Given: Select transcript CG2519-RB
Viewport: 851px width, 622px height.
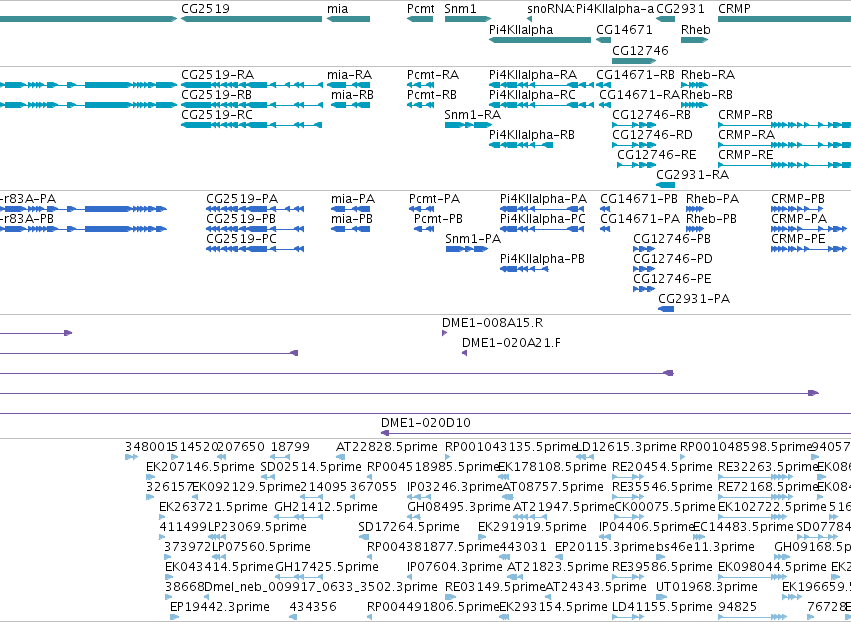Looking at the screenshot, I should click(251, 105).
